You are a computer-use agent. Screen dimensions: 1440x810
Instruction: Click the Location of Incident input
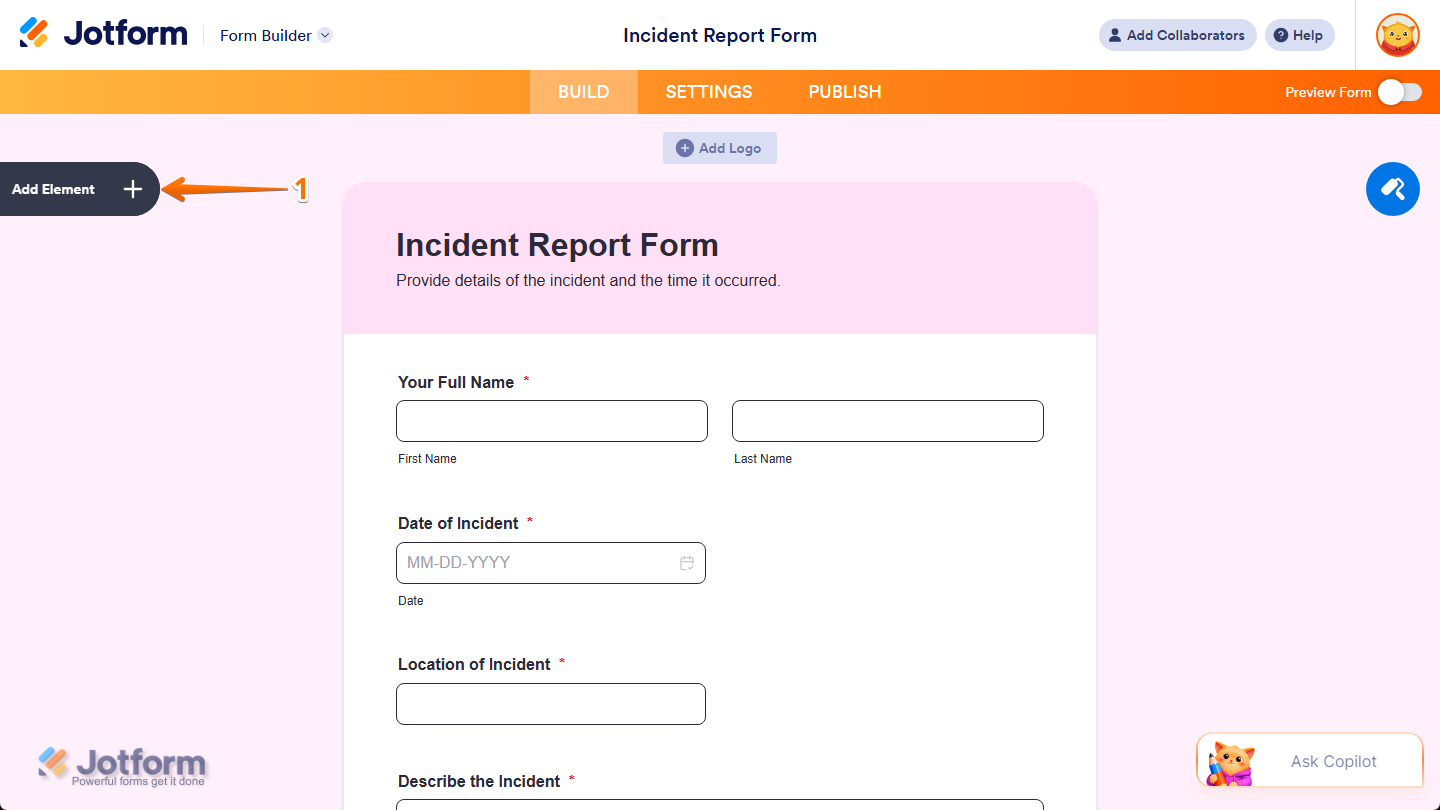coord(551,704)
